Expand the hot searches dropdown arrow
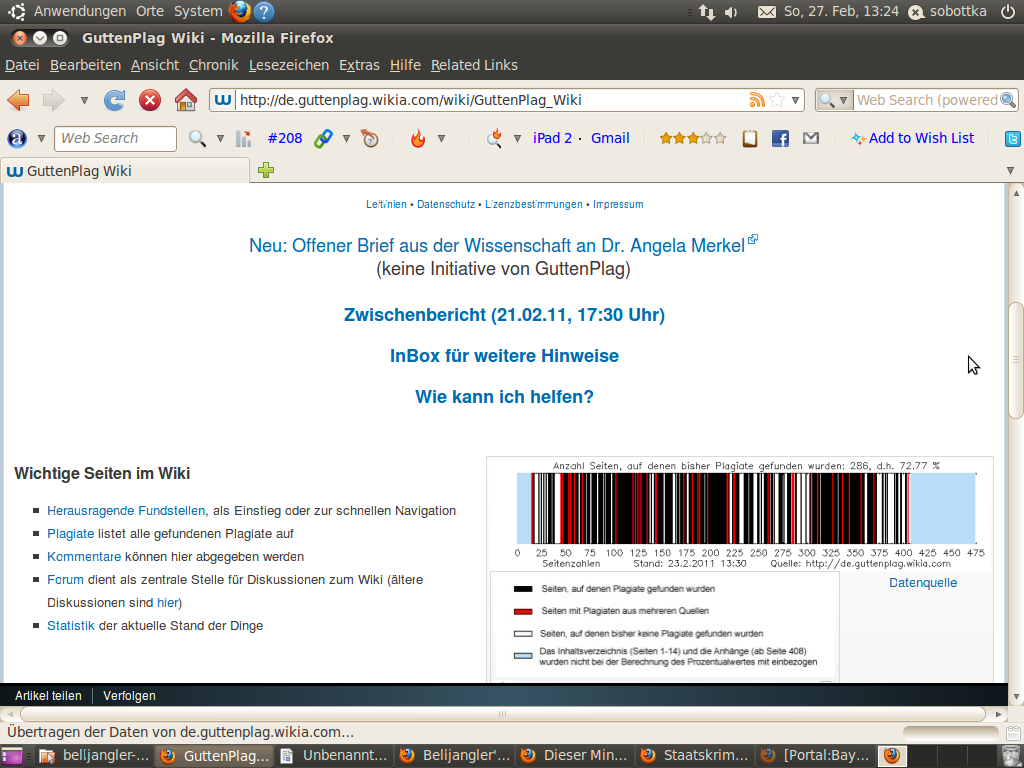Image resolution: width=1024 pixels, height=768 pixels. (x=517, y=138)
